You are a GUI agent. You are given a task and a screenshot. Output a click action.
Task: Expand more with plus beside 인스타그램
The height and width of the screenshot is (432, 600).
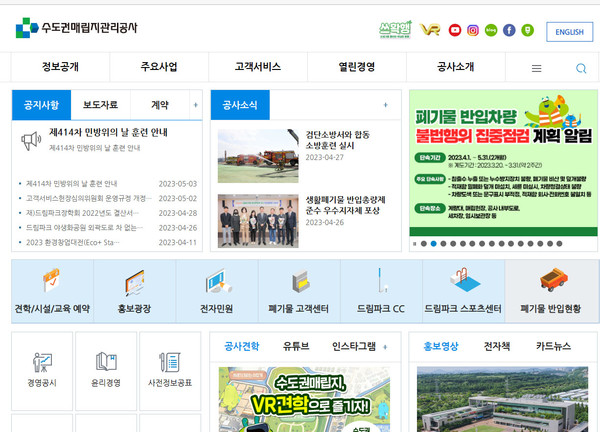point(385,347)
